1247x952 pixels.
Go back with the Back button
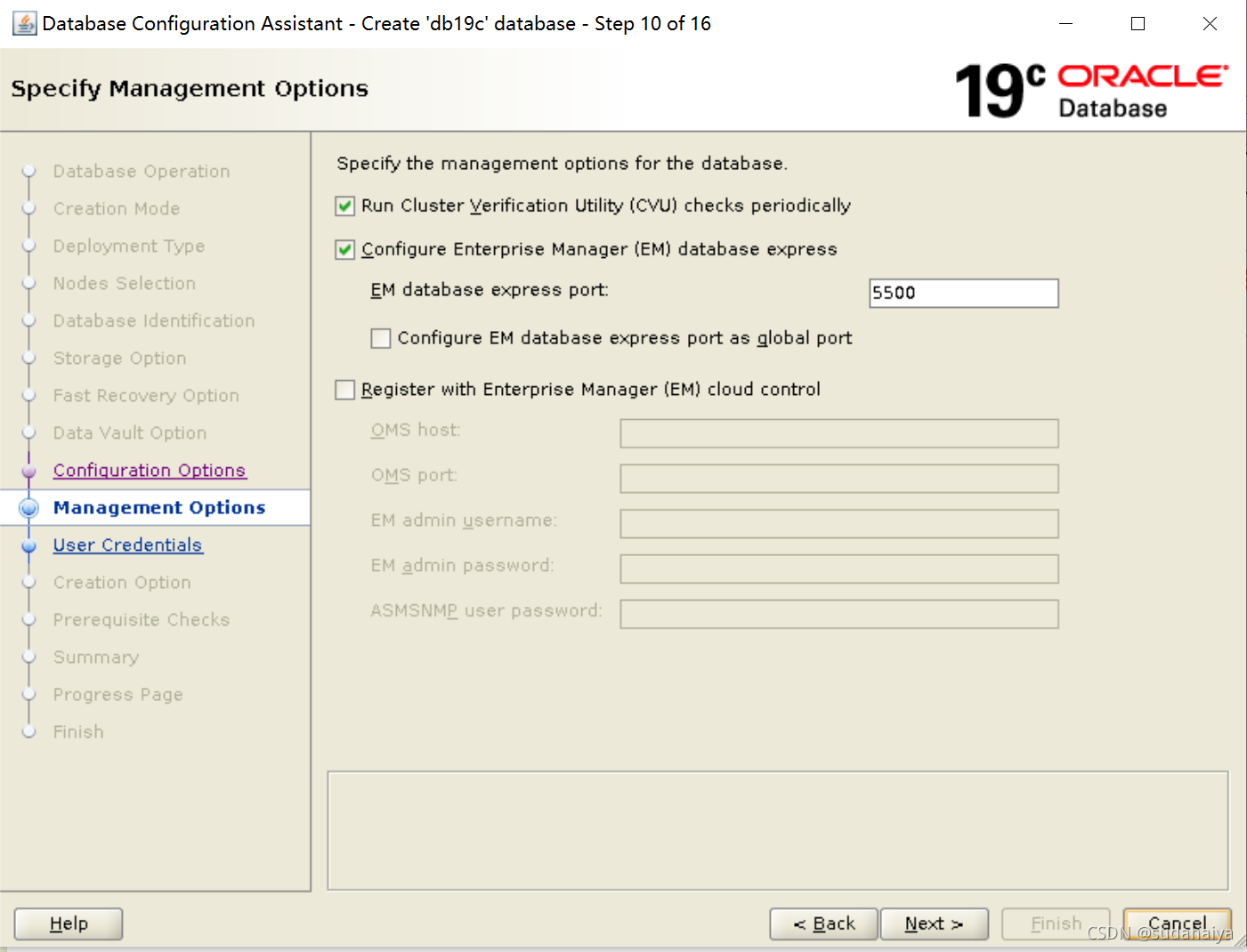(824, 924)
